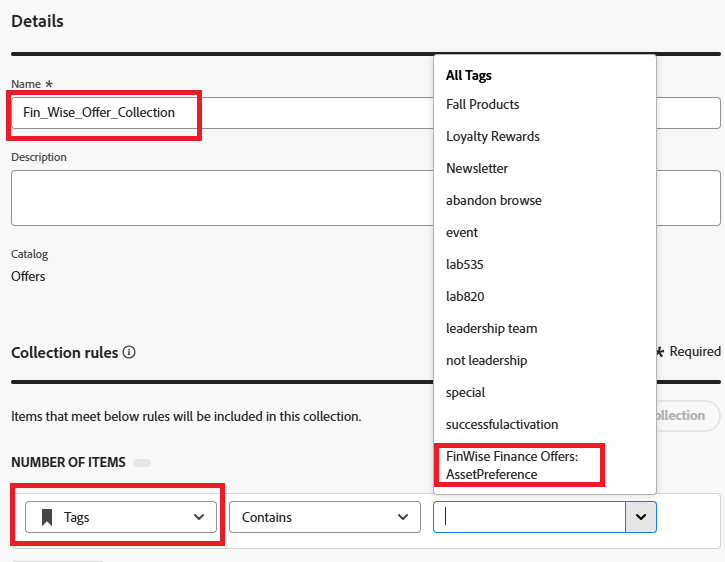The height and width of the screenshot is (562, 725).
Task: Click into the Description text area
Action: (220, 197)
